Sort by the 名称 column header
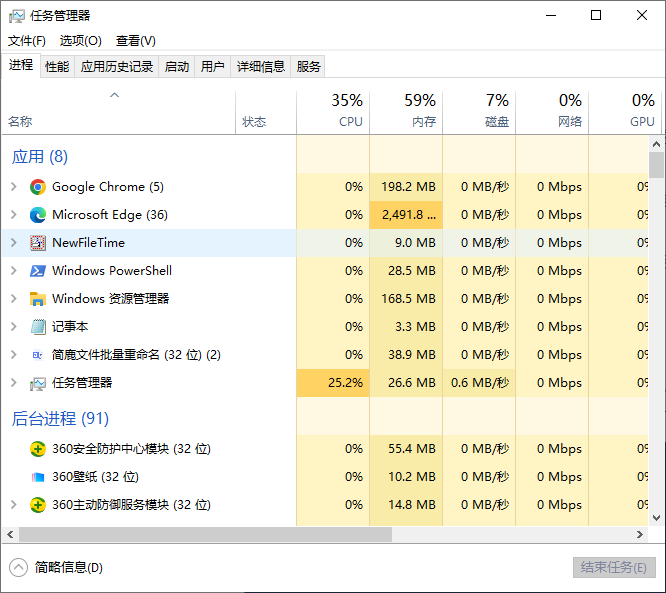 click(119, 113)
